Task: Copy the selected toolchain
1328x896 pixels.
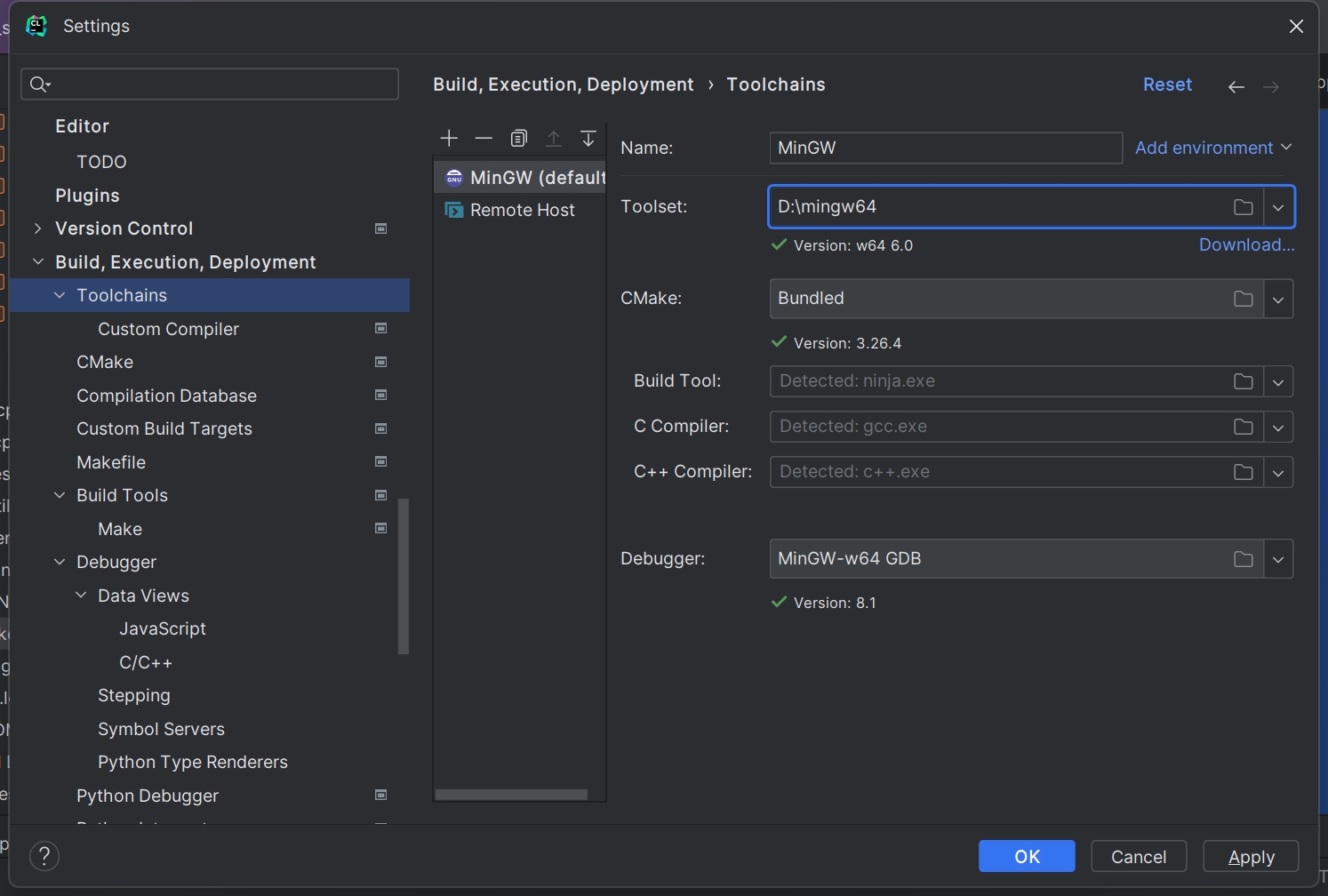Action: pyautogui.click(x=519, y=138)
